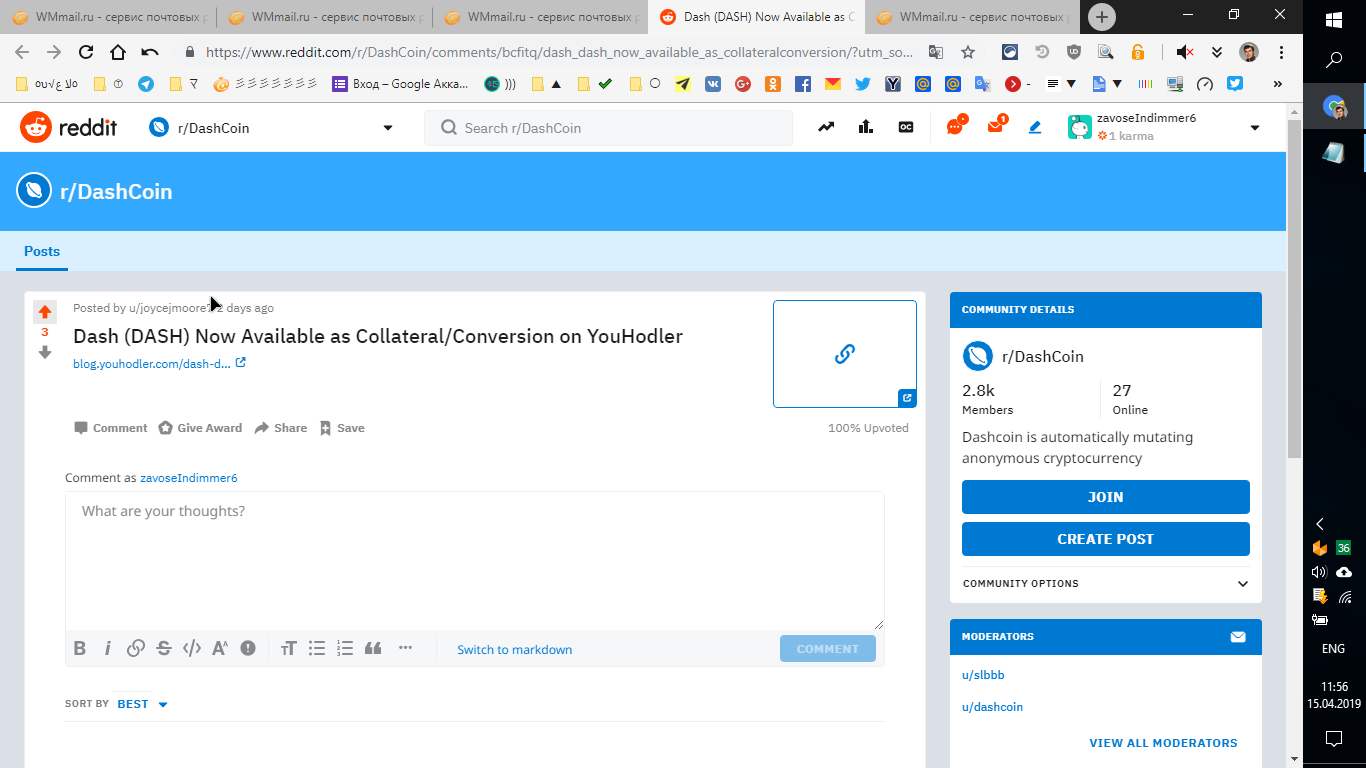The image size is (1366, 768).
Task: Save the post
Action: [x=341, y=428]
